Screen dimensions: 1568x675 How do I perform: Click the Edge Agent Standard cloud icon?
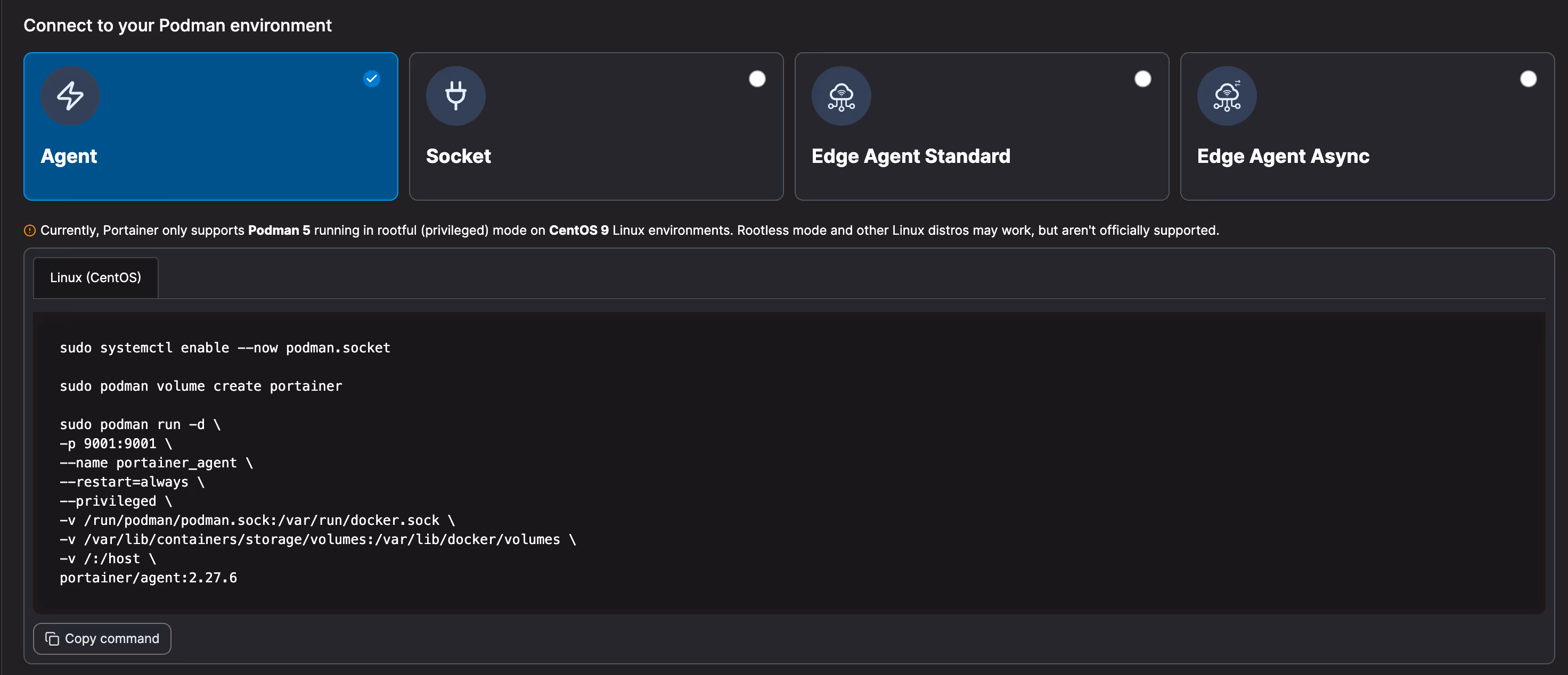click(x=841, y=95)
